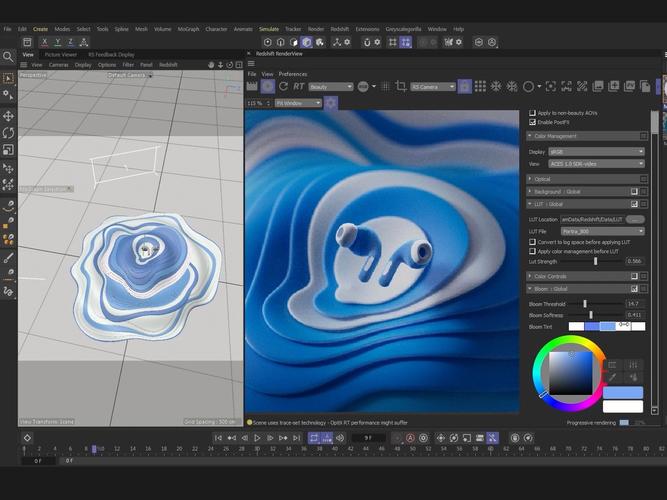This screenshot has width=667, height=500.
Task: Click the viewport hamburger menu icon
Action: tap(23, 65)
